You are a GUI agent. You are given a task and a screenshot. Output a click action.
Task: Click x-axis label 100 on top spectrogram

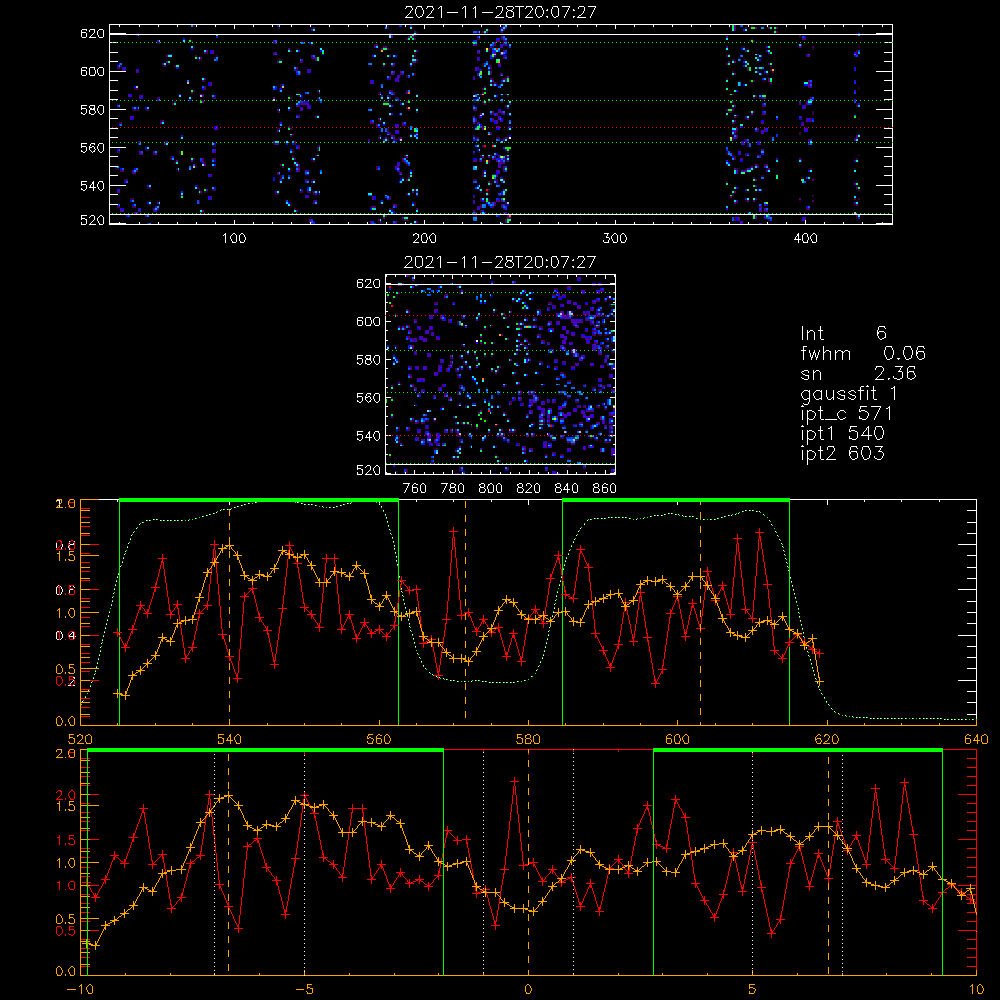(234, 239)
